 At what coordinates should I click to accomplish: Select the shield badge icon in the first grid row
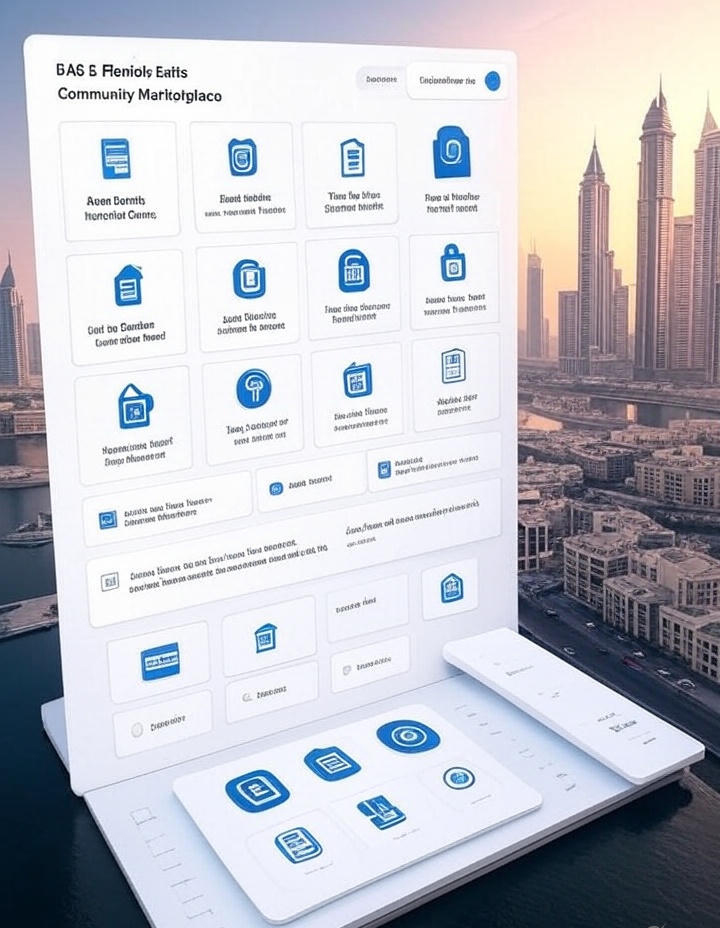(x=242, y=157)
